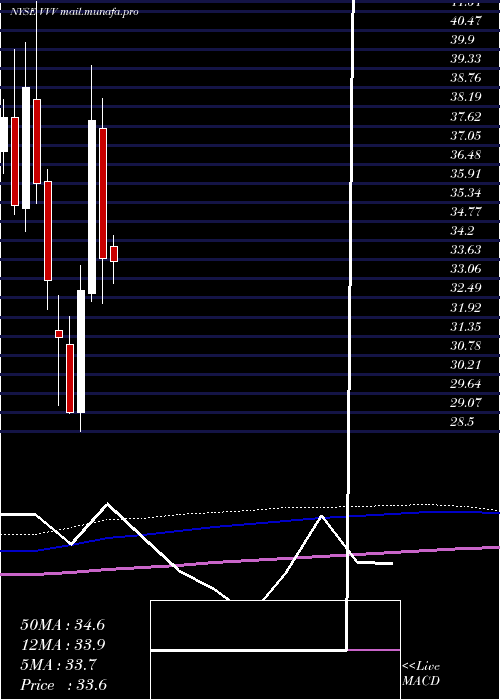The height and width of the screenshot is (700, 500).
Task: Select the 40.47 price axis label
Action: pyautogui.click(x=466, y=21)
